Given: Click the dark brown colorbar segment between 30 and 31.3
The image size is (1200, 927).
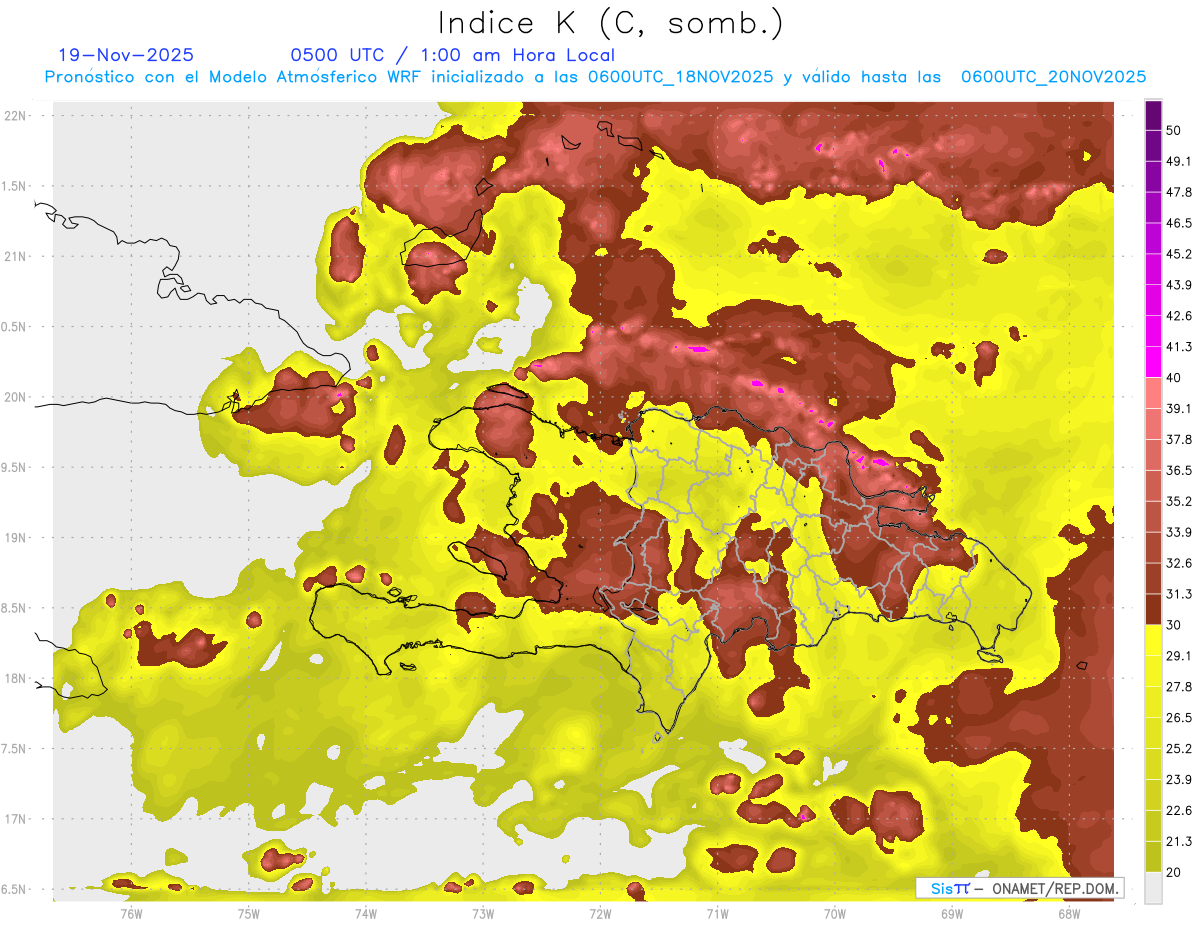Looking at the screenshot, I should click(x=1153, y=609).
